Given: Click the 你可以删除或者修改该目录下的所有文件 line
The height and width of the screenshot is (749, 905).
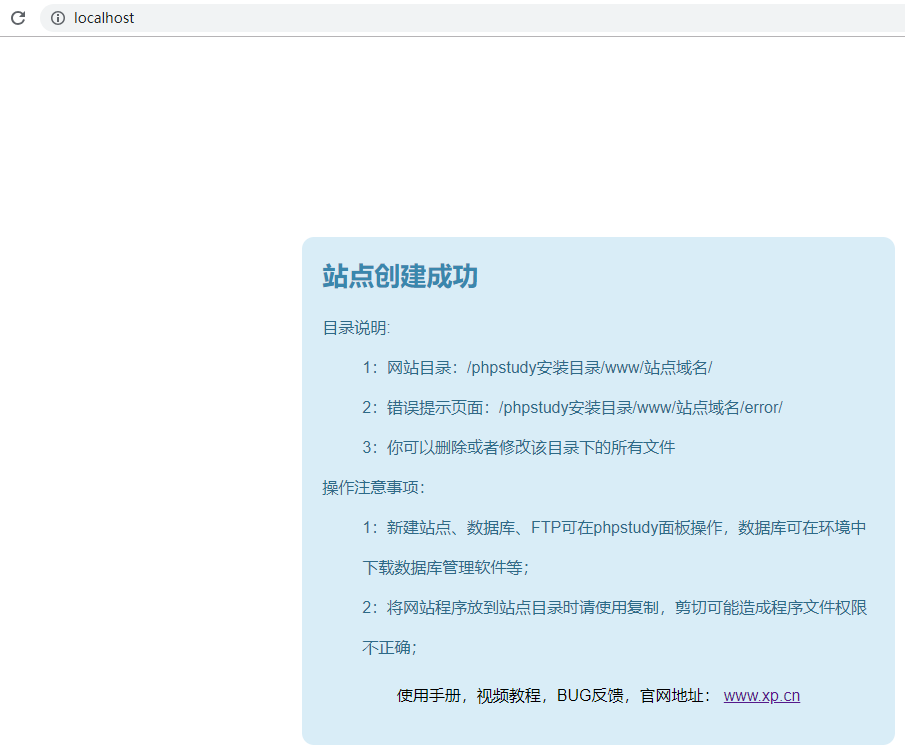Looking at the screenshot, I should (530, 448).
